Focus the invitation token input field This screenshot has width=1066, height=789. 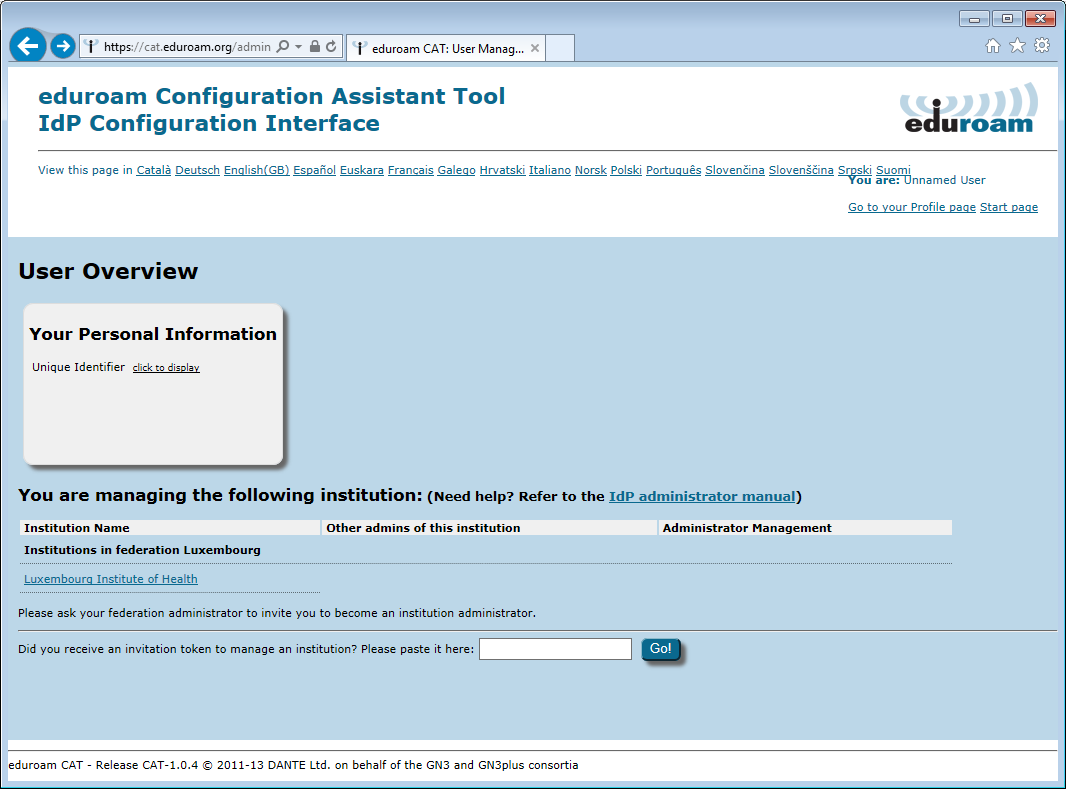(555, 649)
